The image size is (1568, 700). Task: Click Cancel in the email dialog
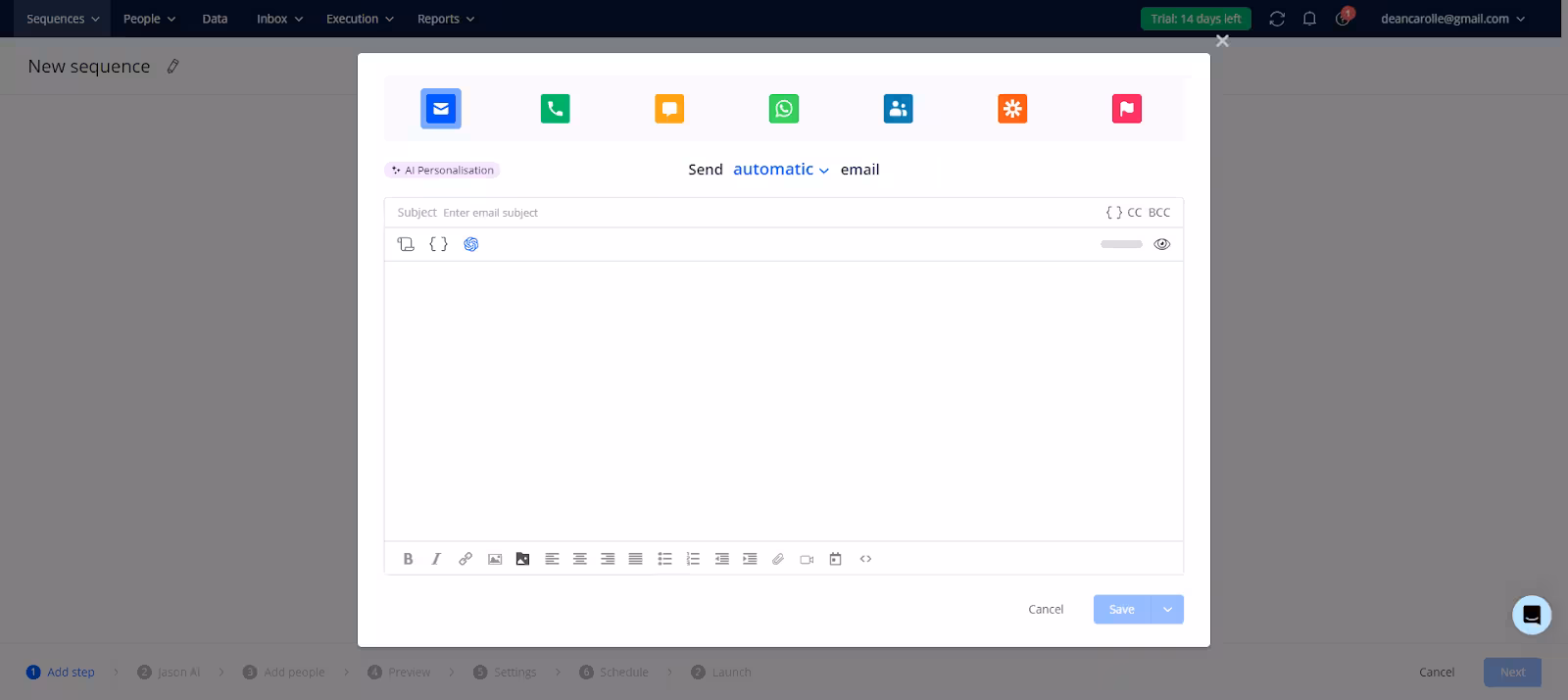1046,610
